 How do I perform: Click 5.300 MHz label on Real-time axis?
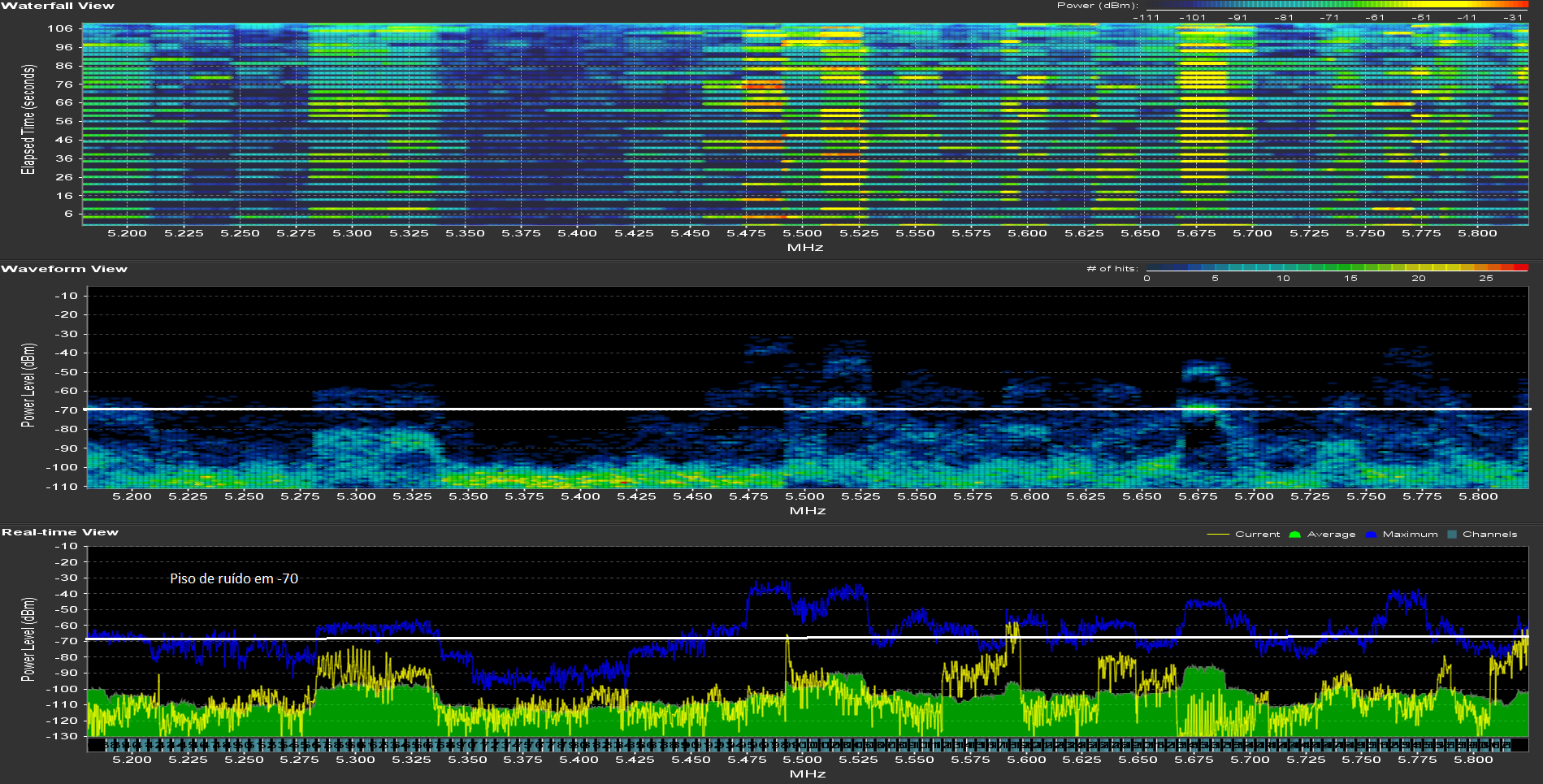(356, 760)
